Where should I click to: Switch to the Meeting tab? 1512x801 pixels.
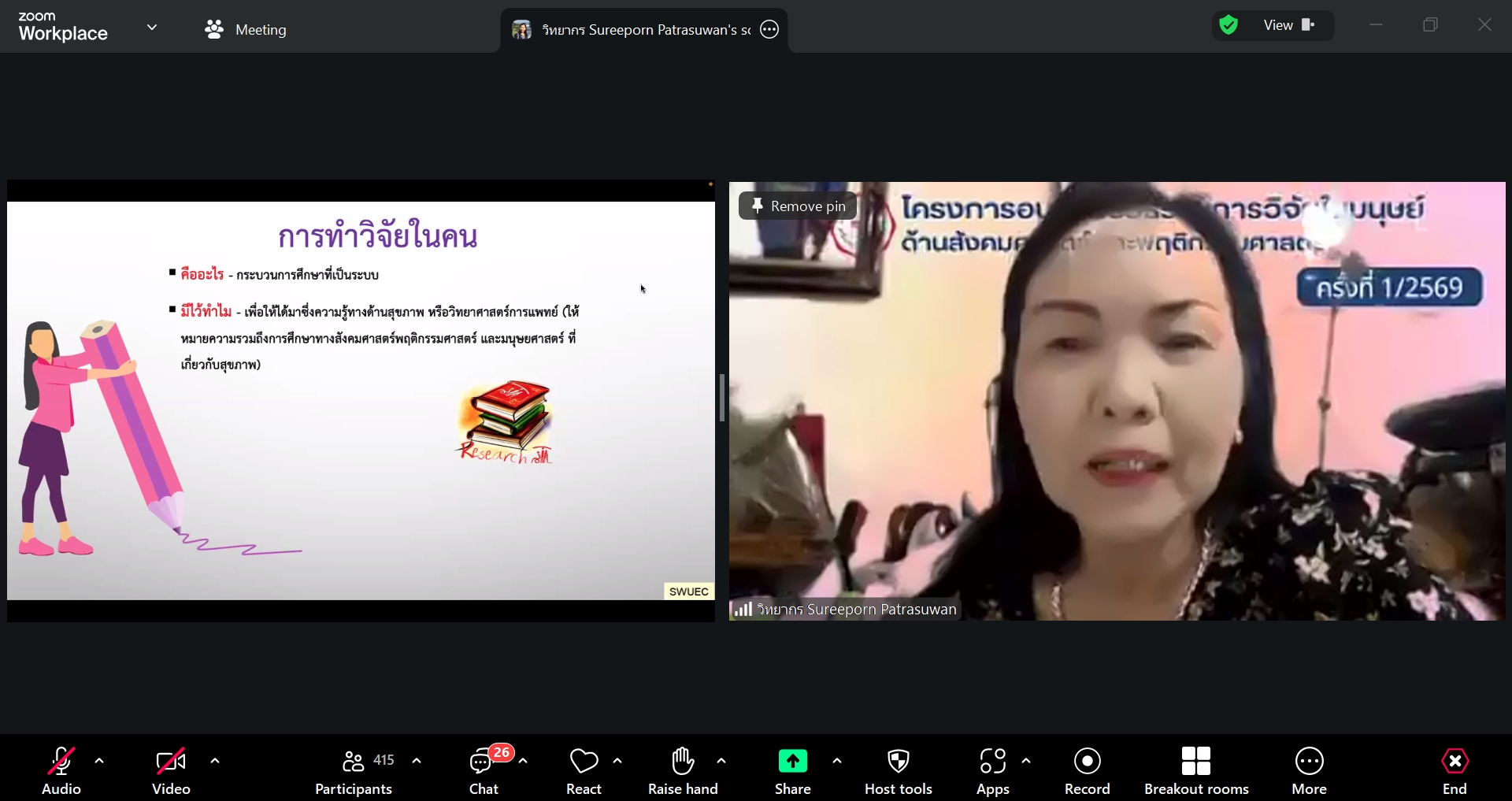click(x=246, y=30)
